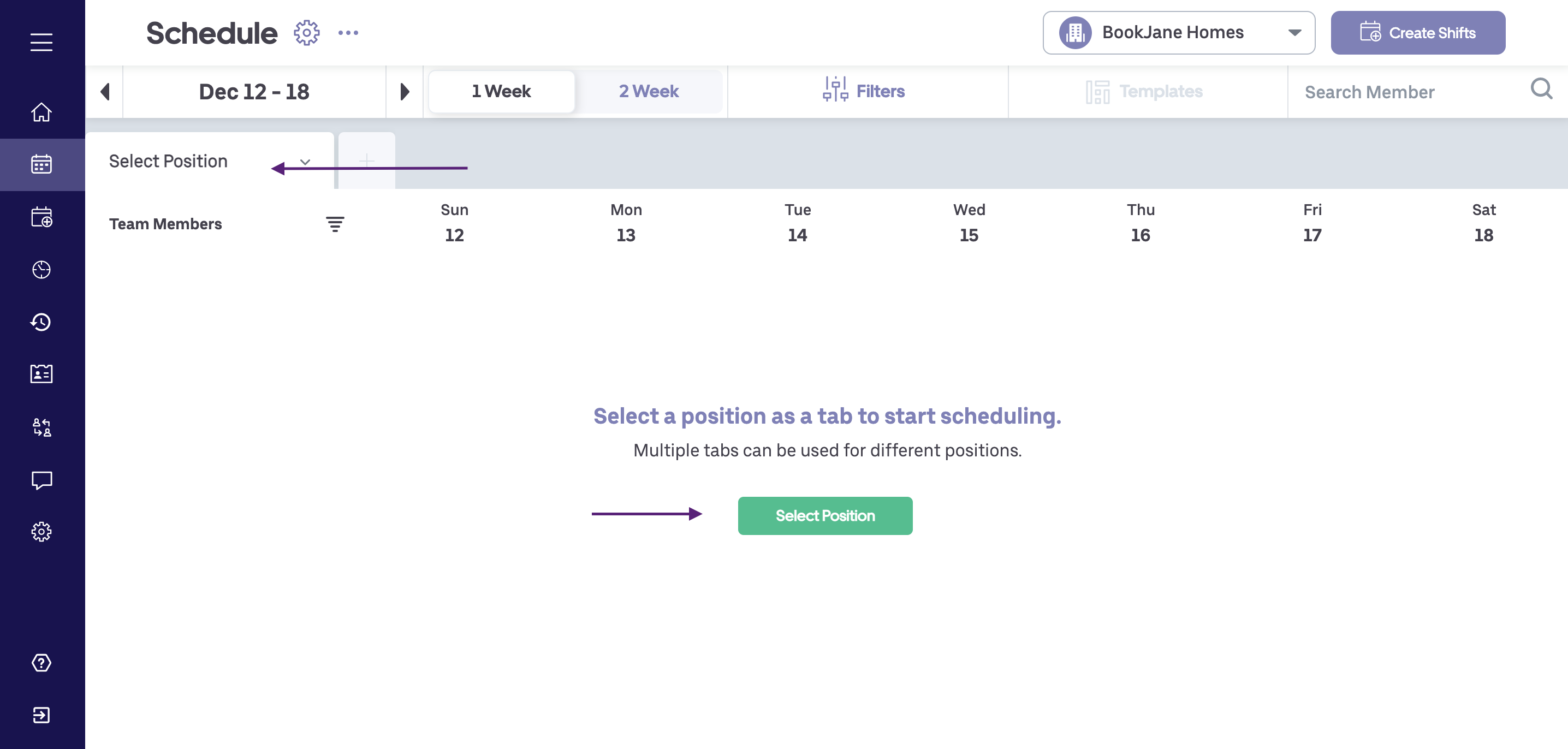Open schedule settings gear beside title
1568x749 pixels.
pyautogui.click(x=306, y=33)
